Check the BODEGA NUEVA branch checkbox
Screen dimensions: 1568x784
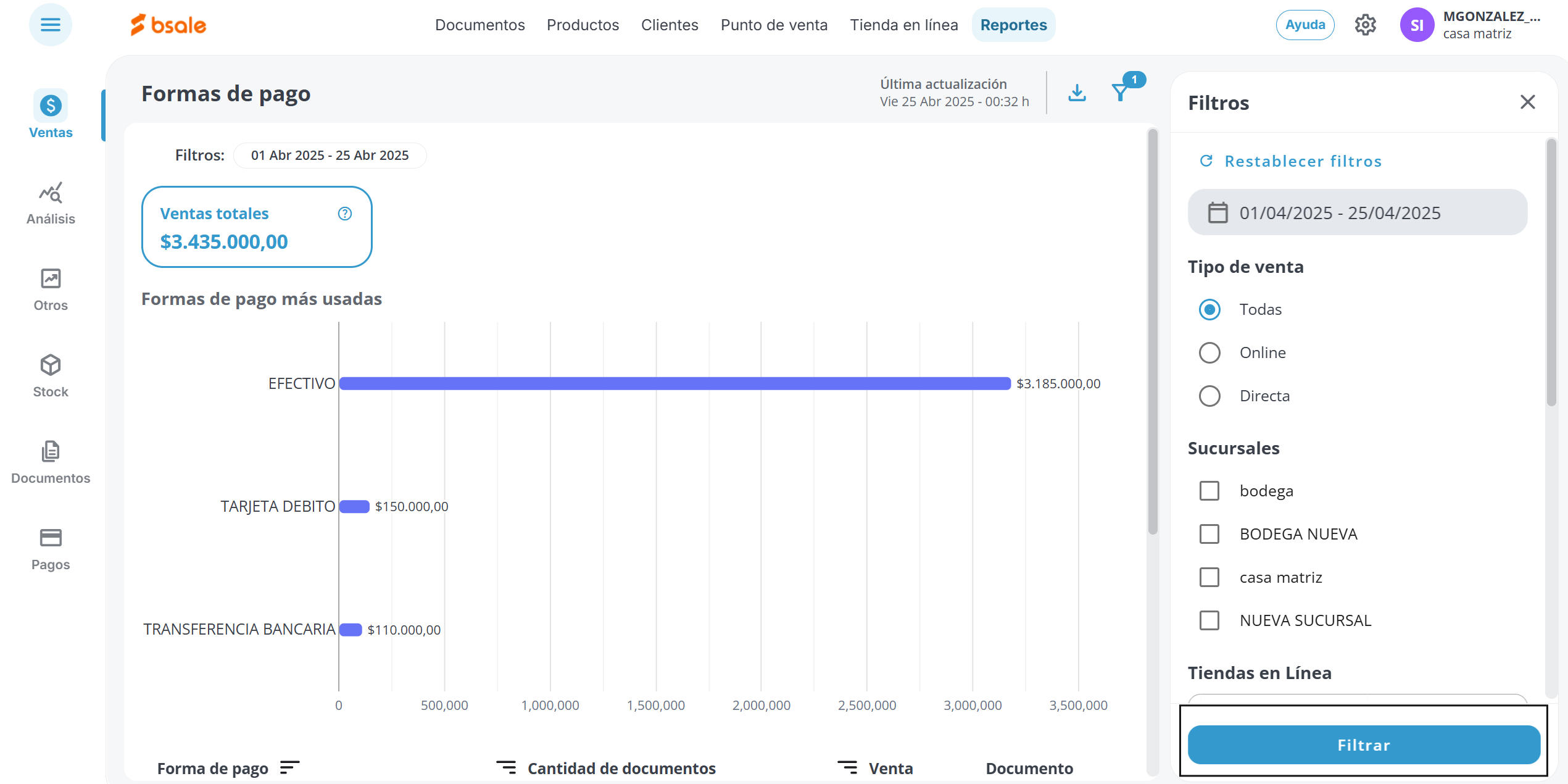pos(1209,534)
